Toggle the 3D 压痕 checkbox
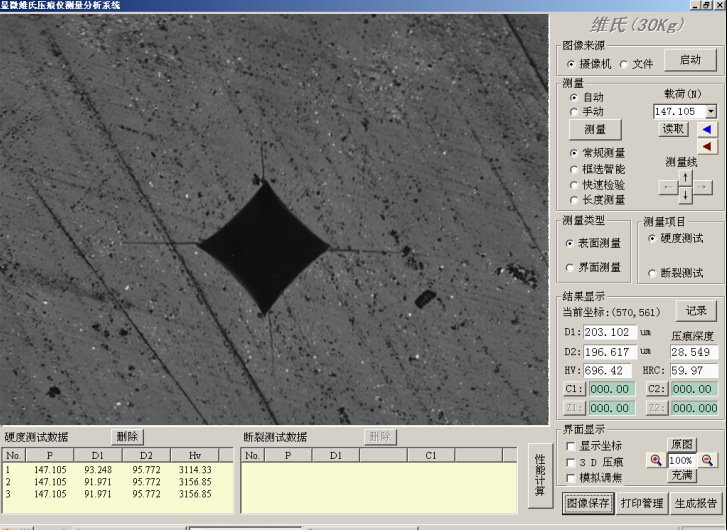This screenshot has height=530, width=727. coord(571,462)
